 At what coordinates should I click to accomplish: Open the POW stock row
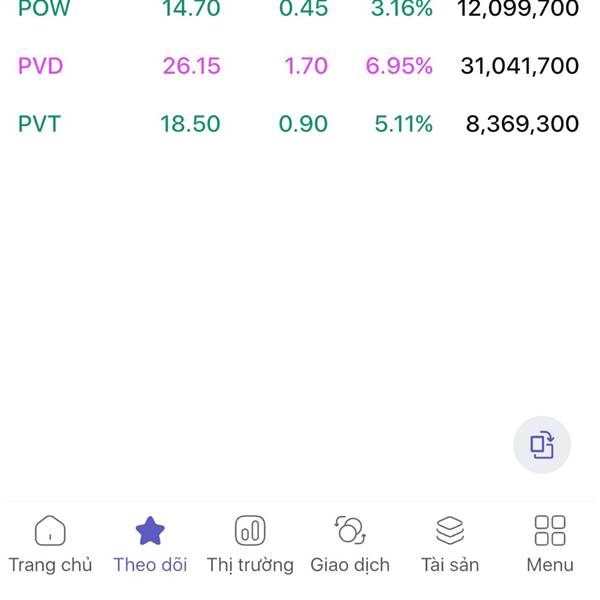tap(38, 10)
